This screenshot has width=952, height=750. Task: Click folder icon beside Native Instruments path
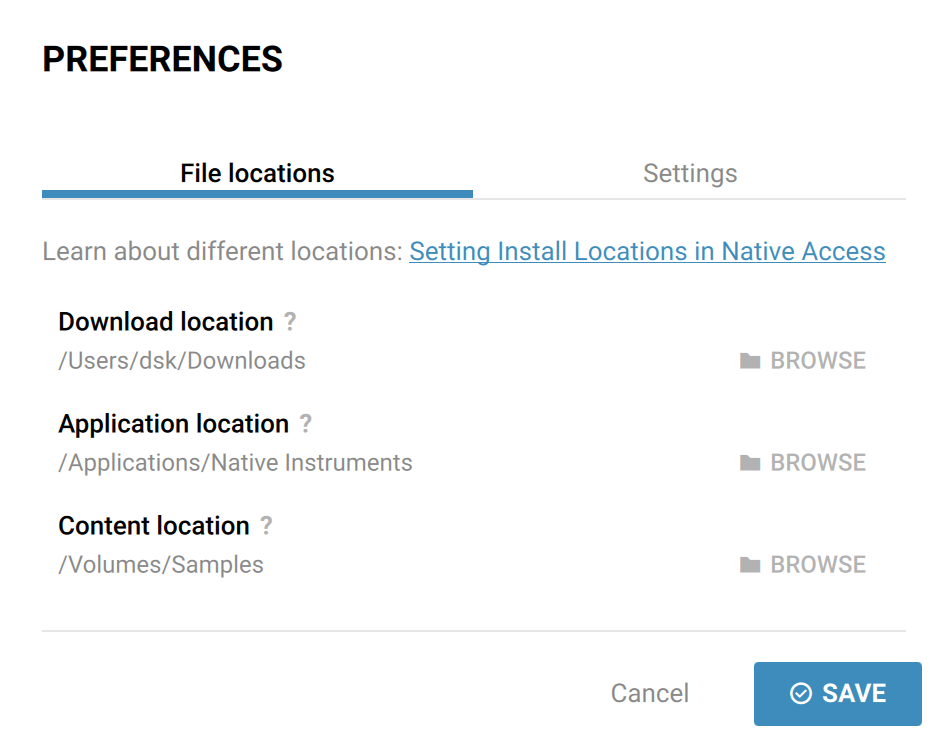pos(750,463)
